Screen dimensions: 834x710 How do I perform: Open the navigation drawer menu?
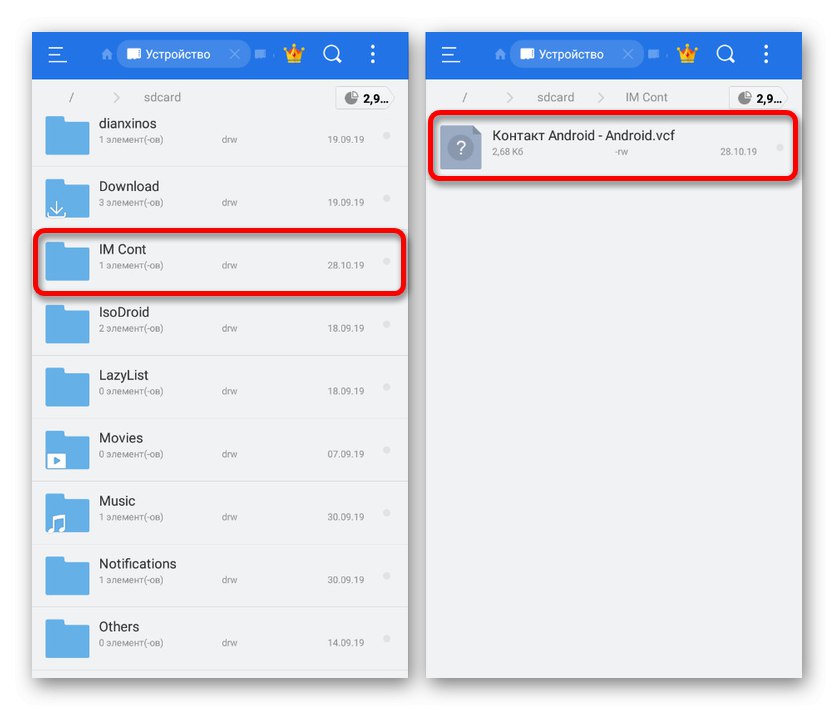[58, 54]
